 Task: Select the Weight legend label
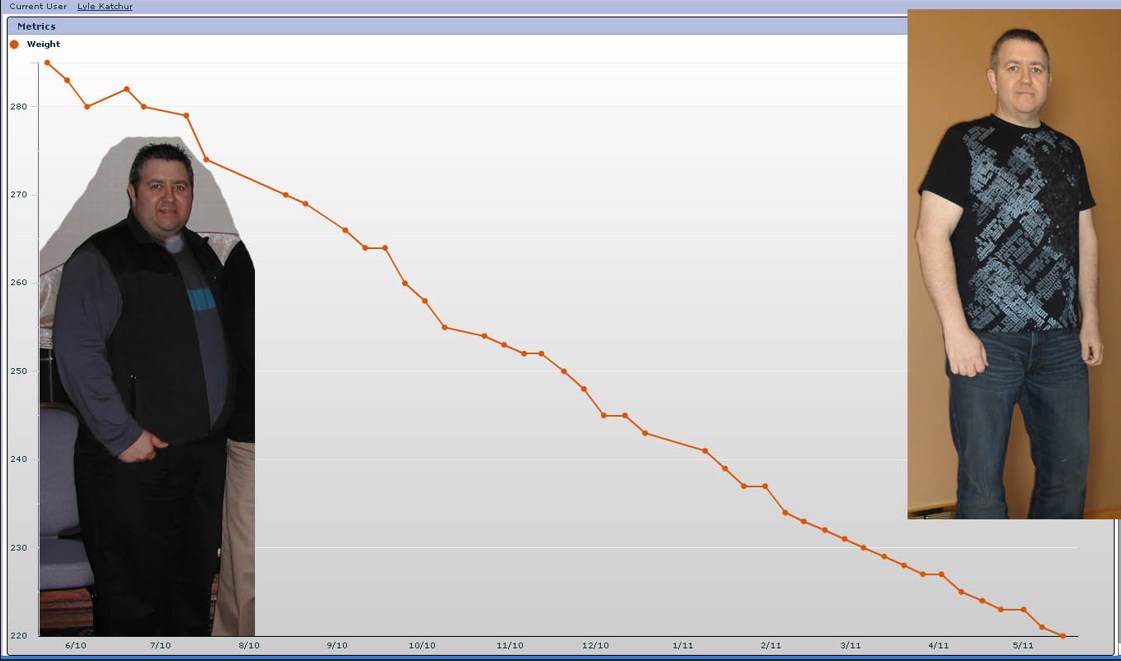[43, 44]
